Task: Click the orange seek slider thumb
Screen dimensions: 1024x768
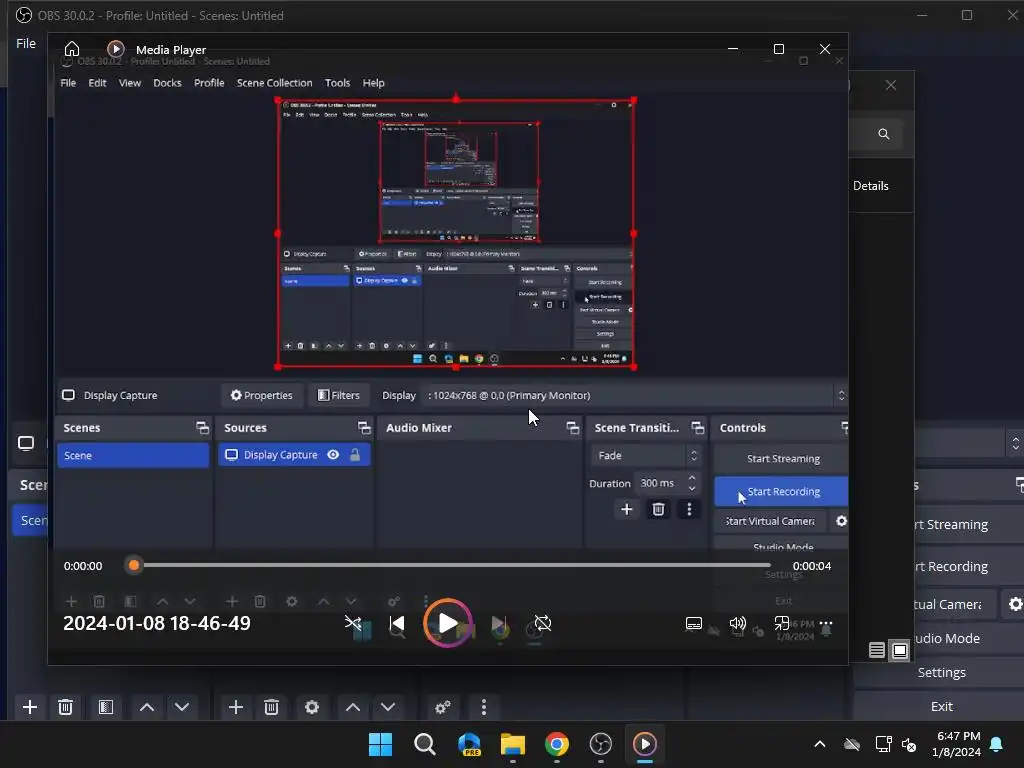Action: (134, 566)
